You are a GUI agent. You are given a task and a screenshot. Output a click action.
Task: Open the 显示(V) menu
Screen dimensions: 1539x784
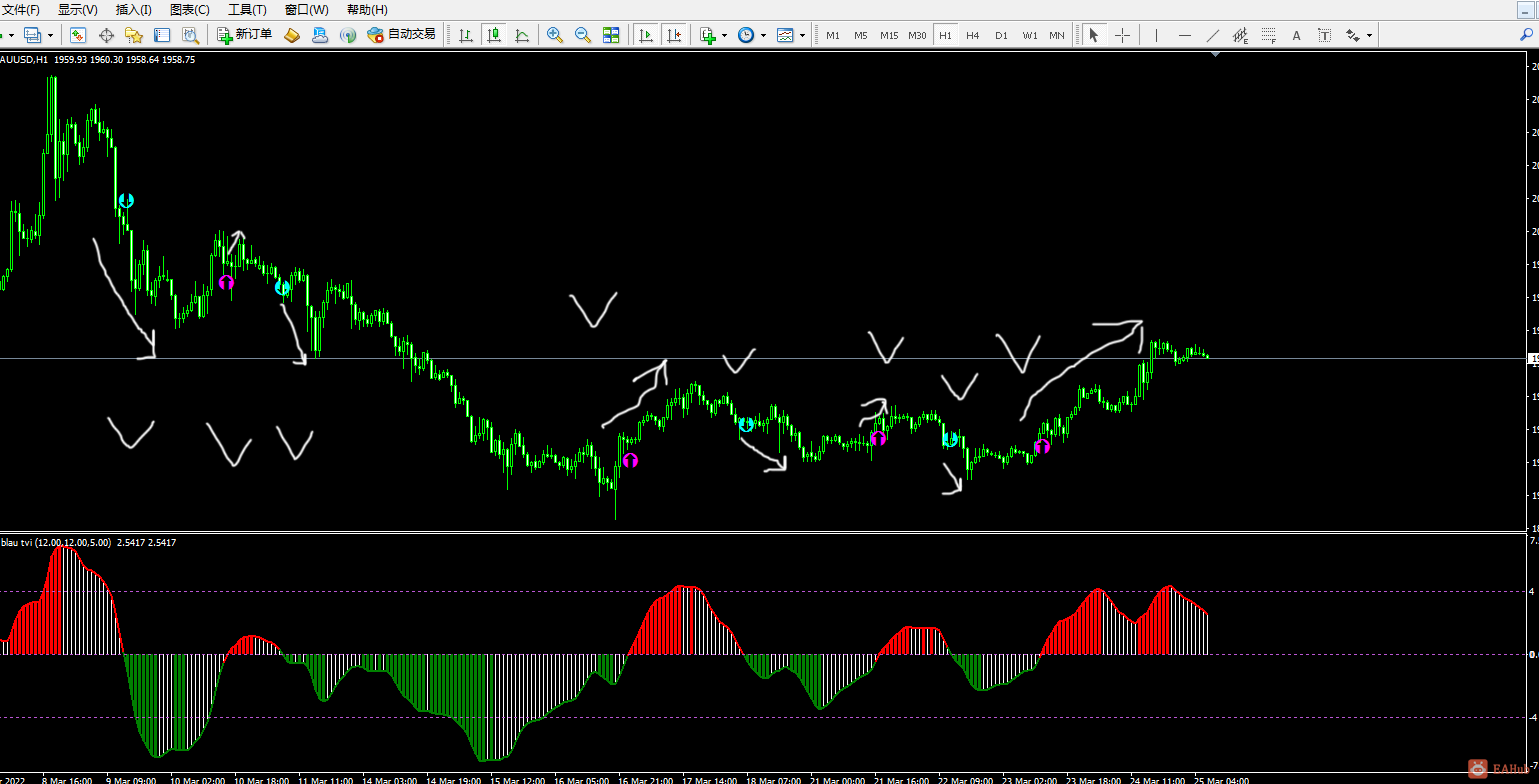click(x=77, y=9)
